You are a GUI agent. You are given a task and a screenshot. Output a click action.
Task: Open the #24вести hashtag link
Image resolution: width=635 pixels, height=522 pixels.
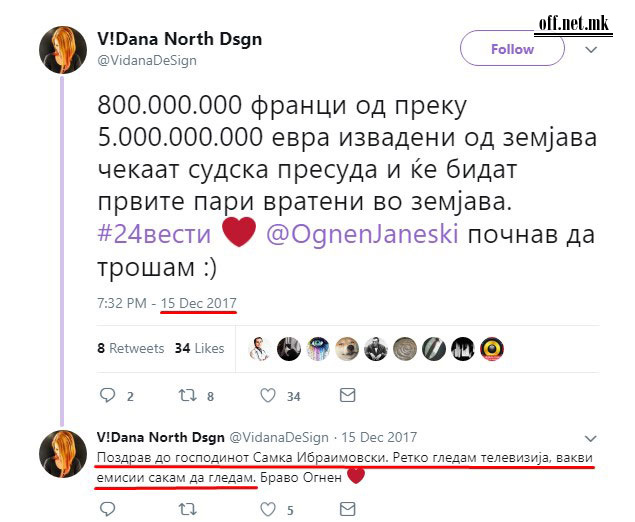coord(154,234)
